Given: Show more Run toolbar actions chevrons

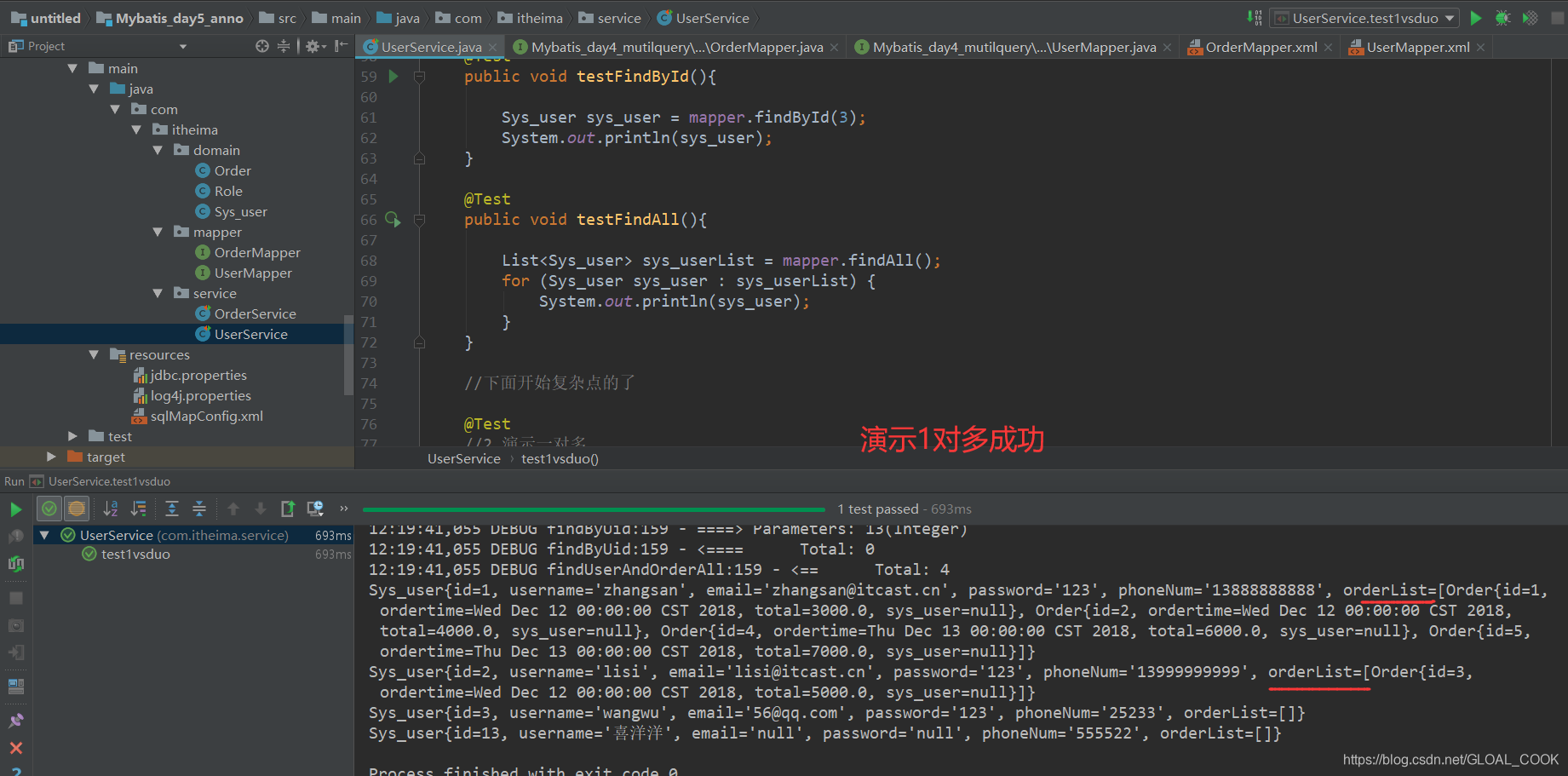Looking at the screenshot, I should click(x=344, y=509).
